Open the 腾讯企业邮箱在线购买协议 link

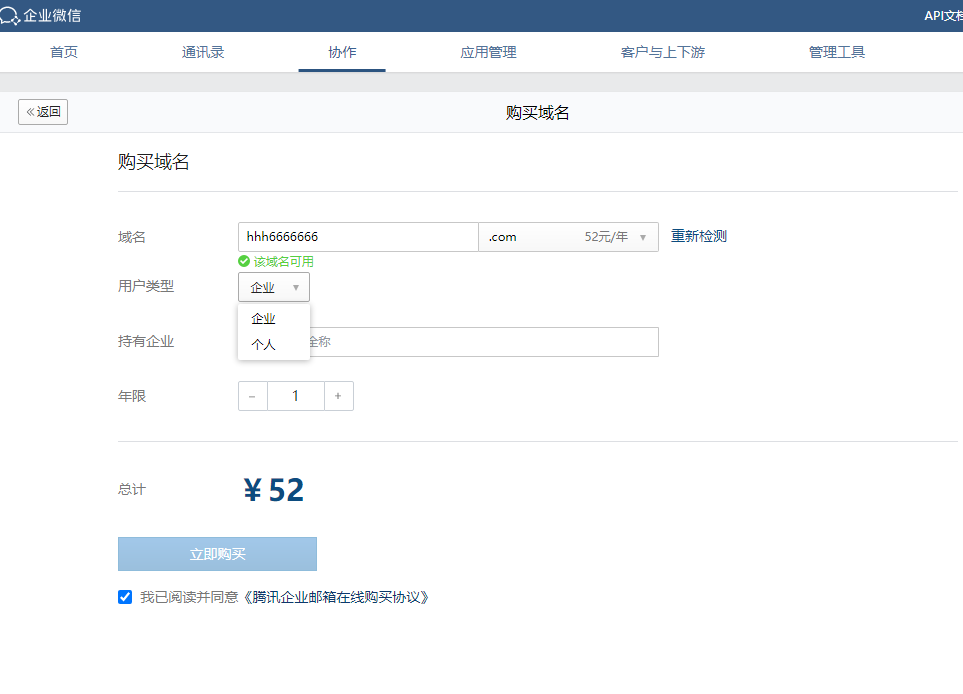coord(336,597)
